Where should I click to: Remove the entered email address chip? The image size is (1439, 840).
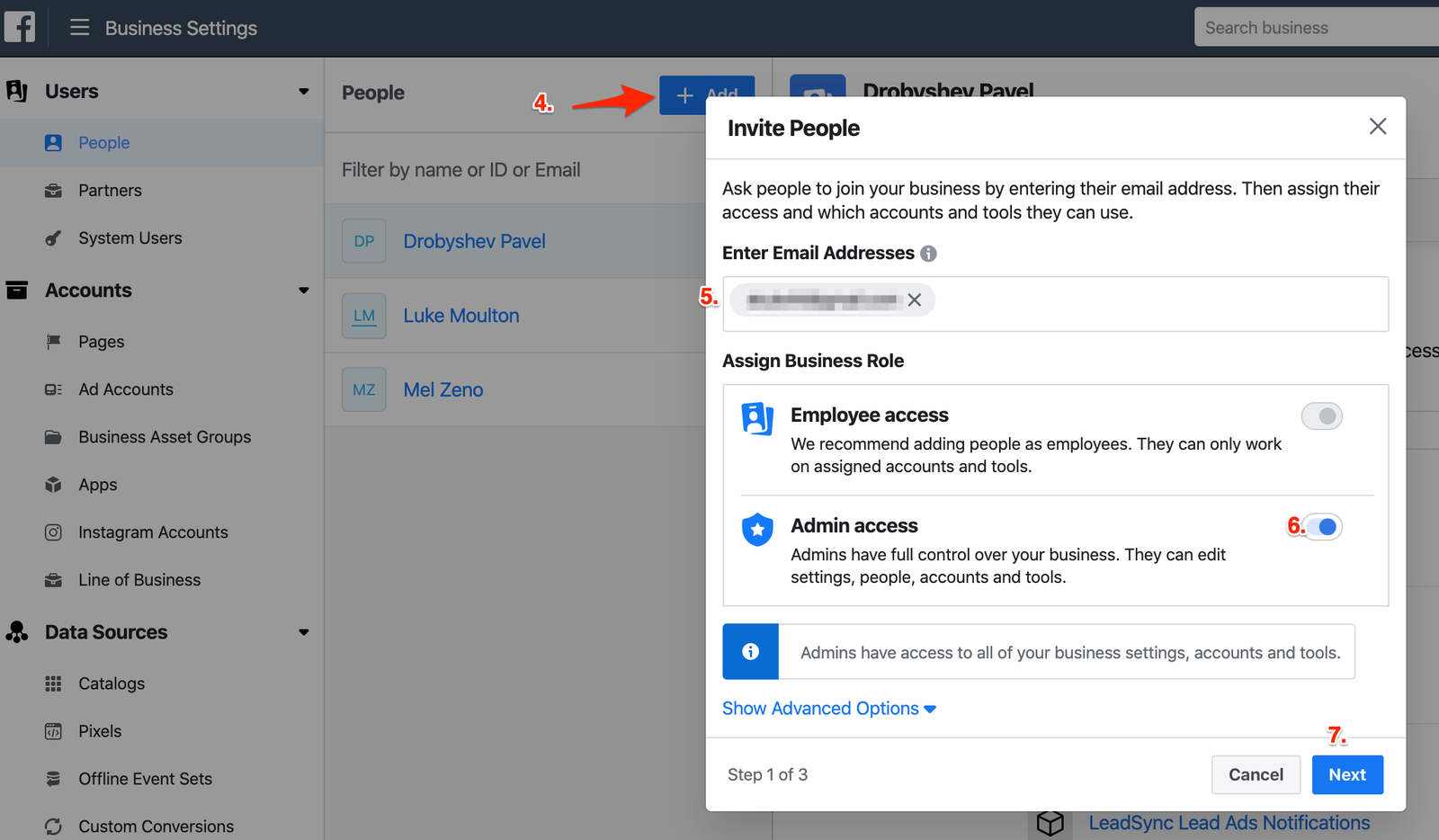click(x=914, y=300)
